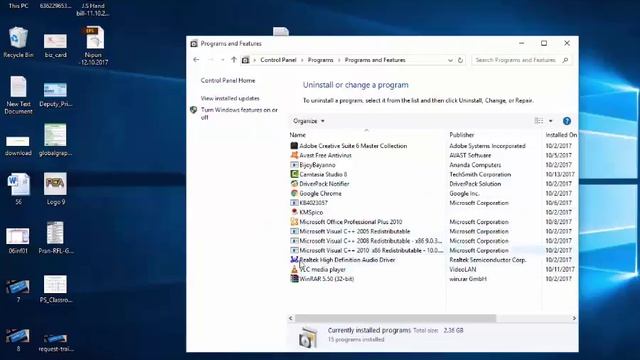
Task: Select the PS_Classro... desktop icon
Action: 56,289
